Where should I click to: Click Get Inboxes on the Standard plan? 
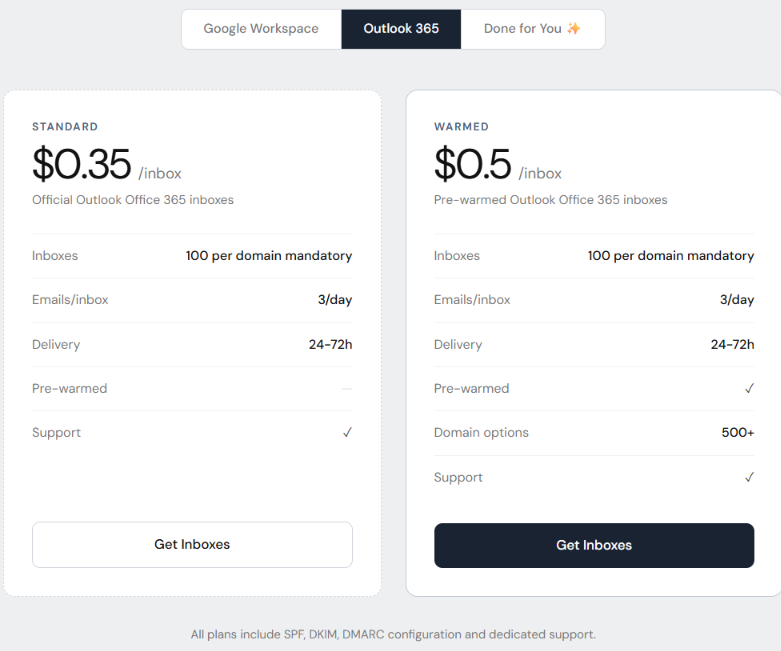click(192, 544)
